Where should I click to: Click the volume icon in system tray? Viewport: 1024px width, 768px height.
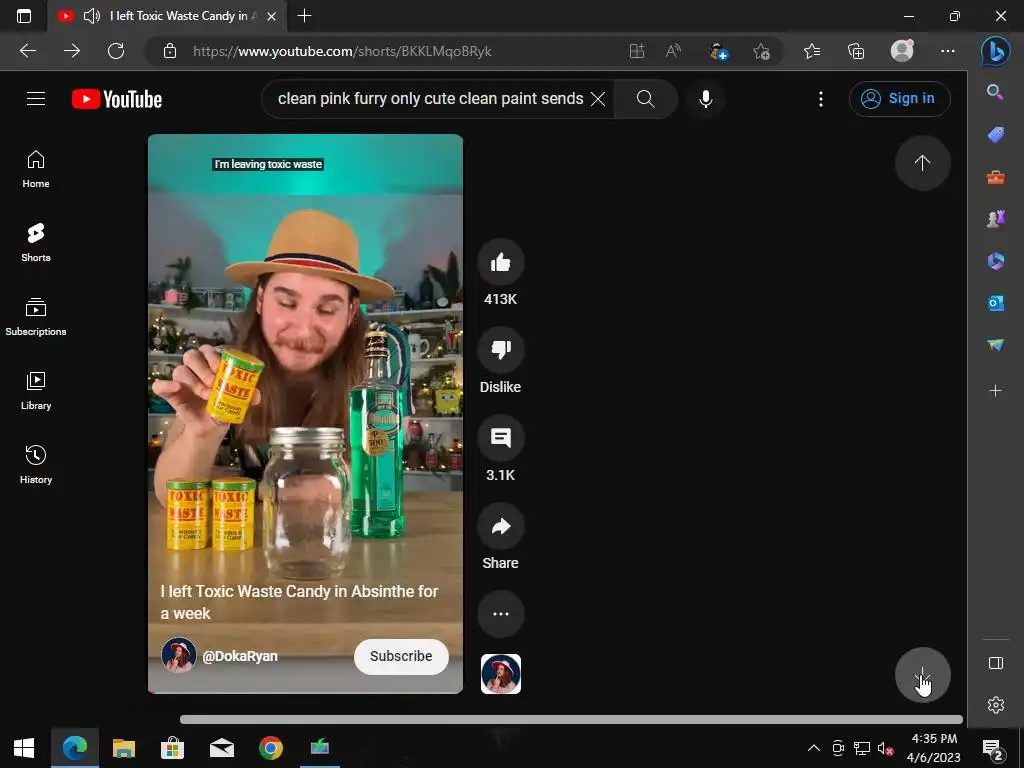[885, 748]
